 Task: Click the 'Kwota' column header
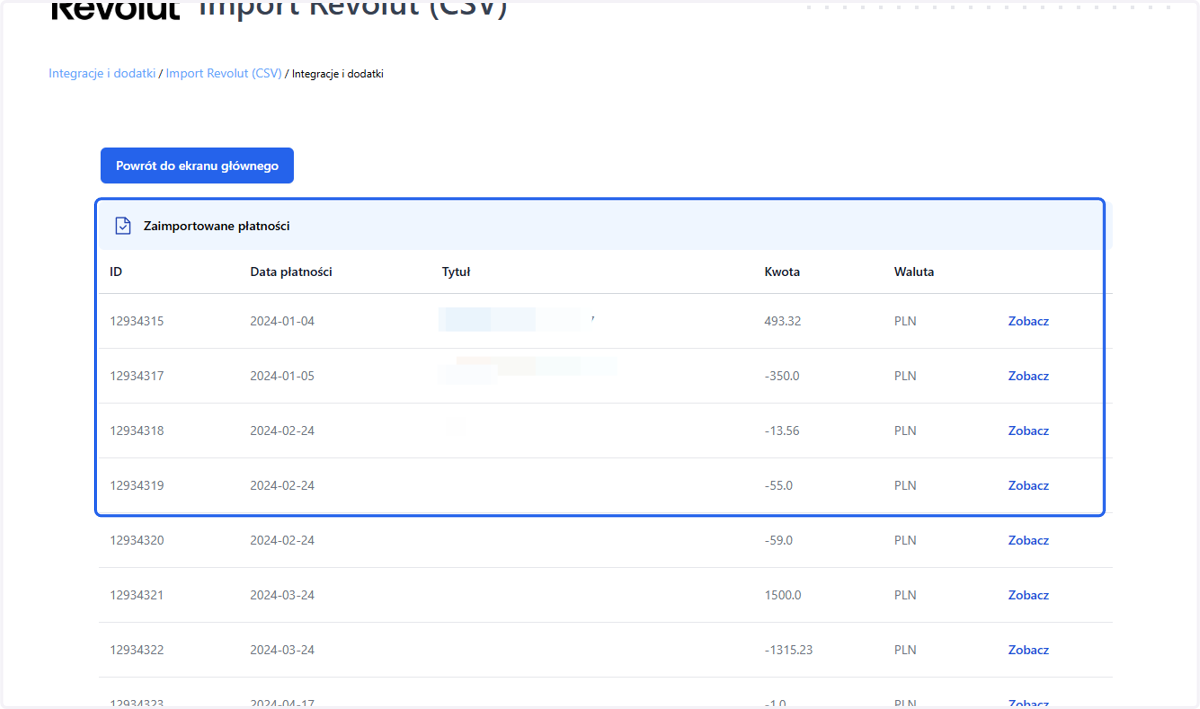coord(782,272)
